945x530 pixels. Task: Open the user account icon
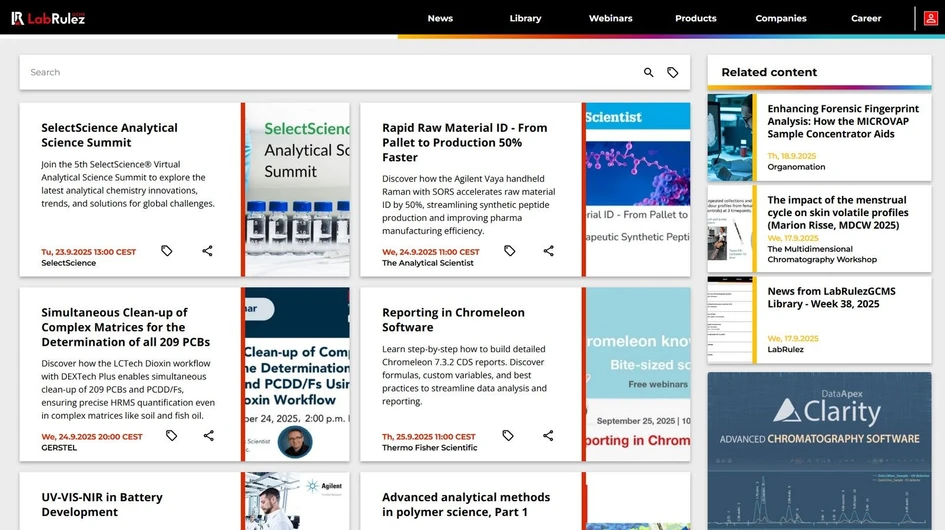[931, 18]
